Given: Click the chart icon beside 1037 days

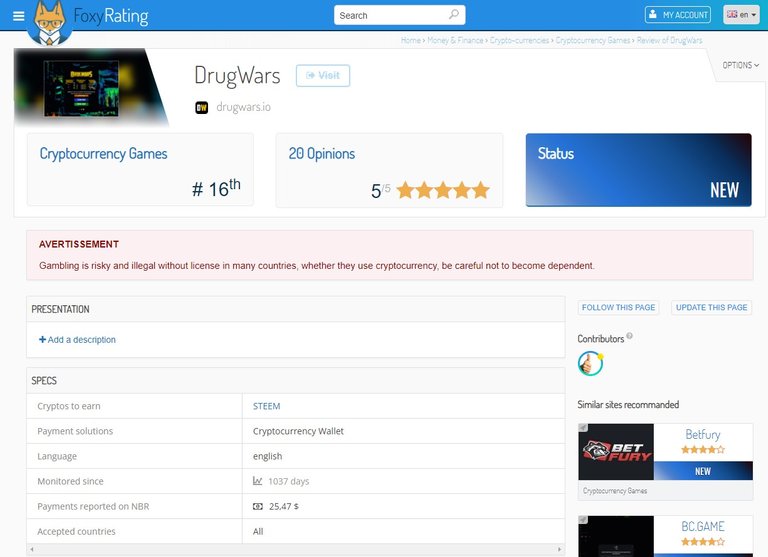Looking at the screenshot, I should coord(258,481).
